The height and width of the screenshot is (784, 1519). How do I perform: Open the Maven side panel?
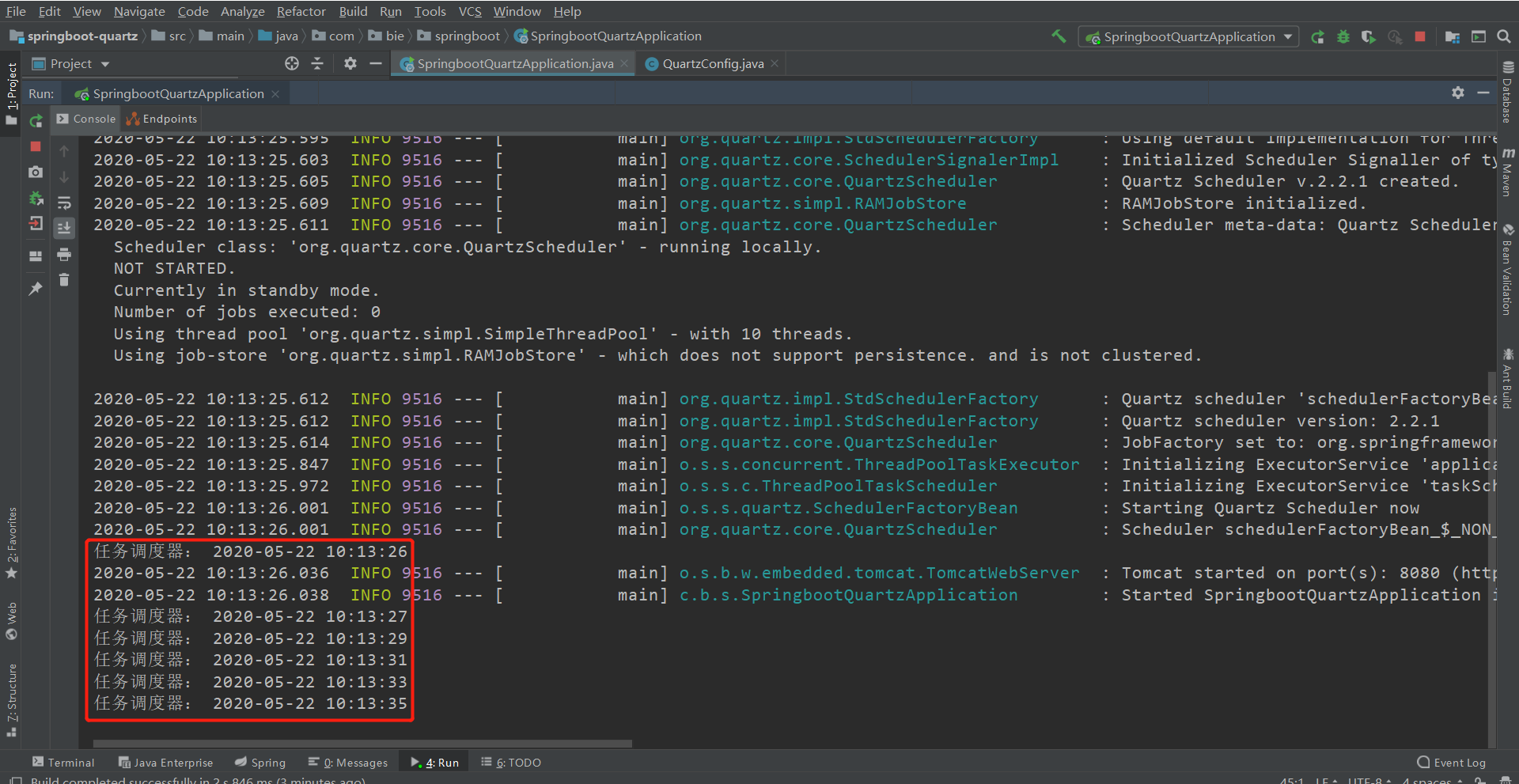click(1508, 172)
